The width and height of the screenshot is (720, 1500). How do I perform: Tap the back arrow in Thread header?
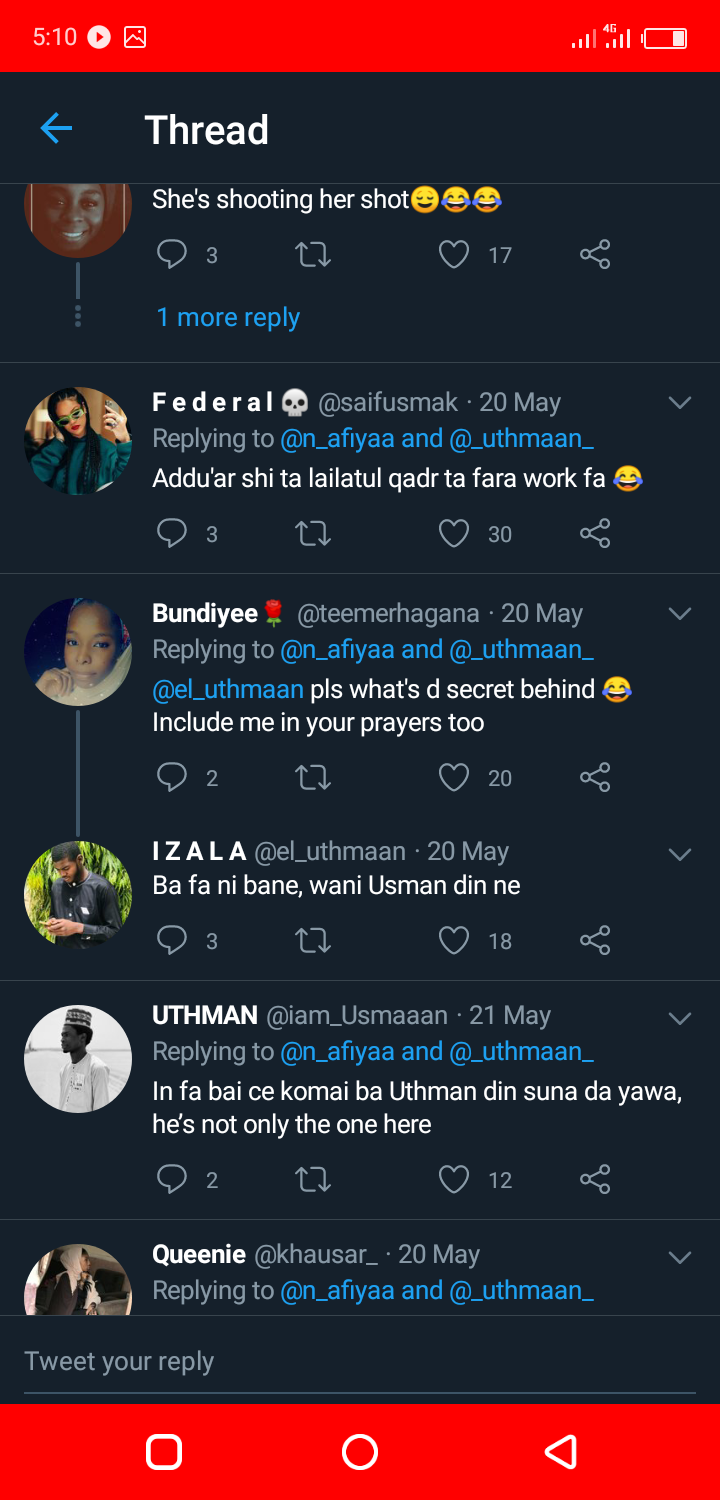tap(56, 128)
